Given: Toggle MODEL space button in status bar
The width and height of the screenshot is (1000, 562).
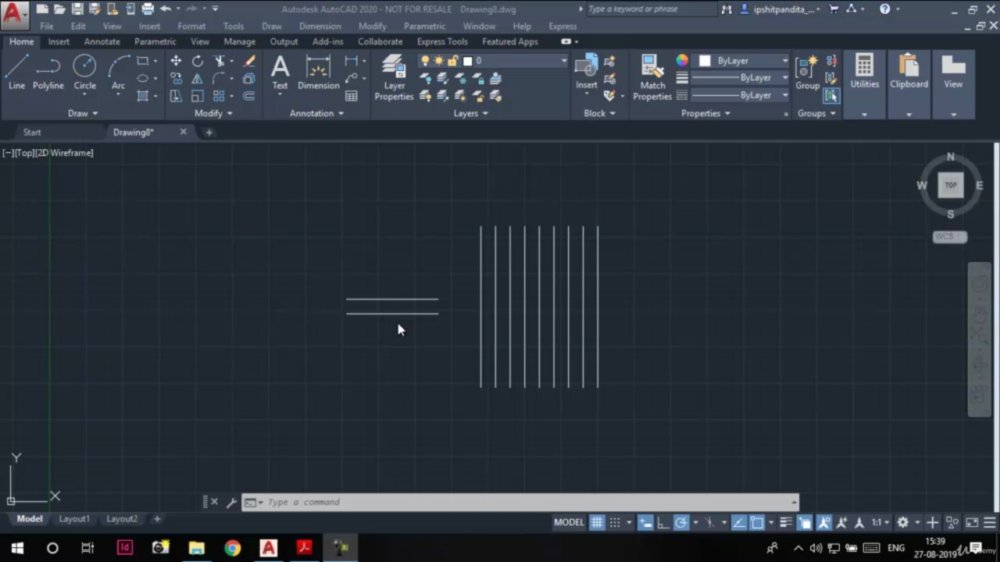Looking at the screenshot, I should 569,522.
